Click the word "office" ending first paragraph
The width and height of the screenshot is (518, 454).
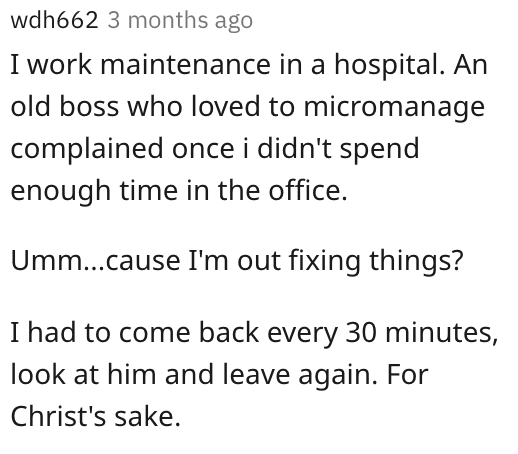pyautogui.click(x=308, y=190)
